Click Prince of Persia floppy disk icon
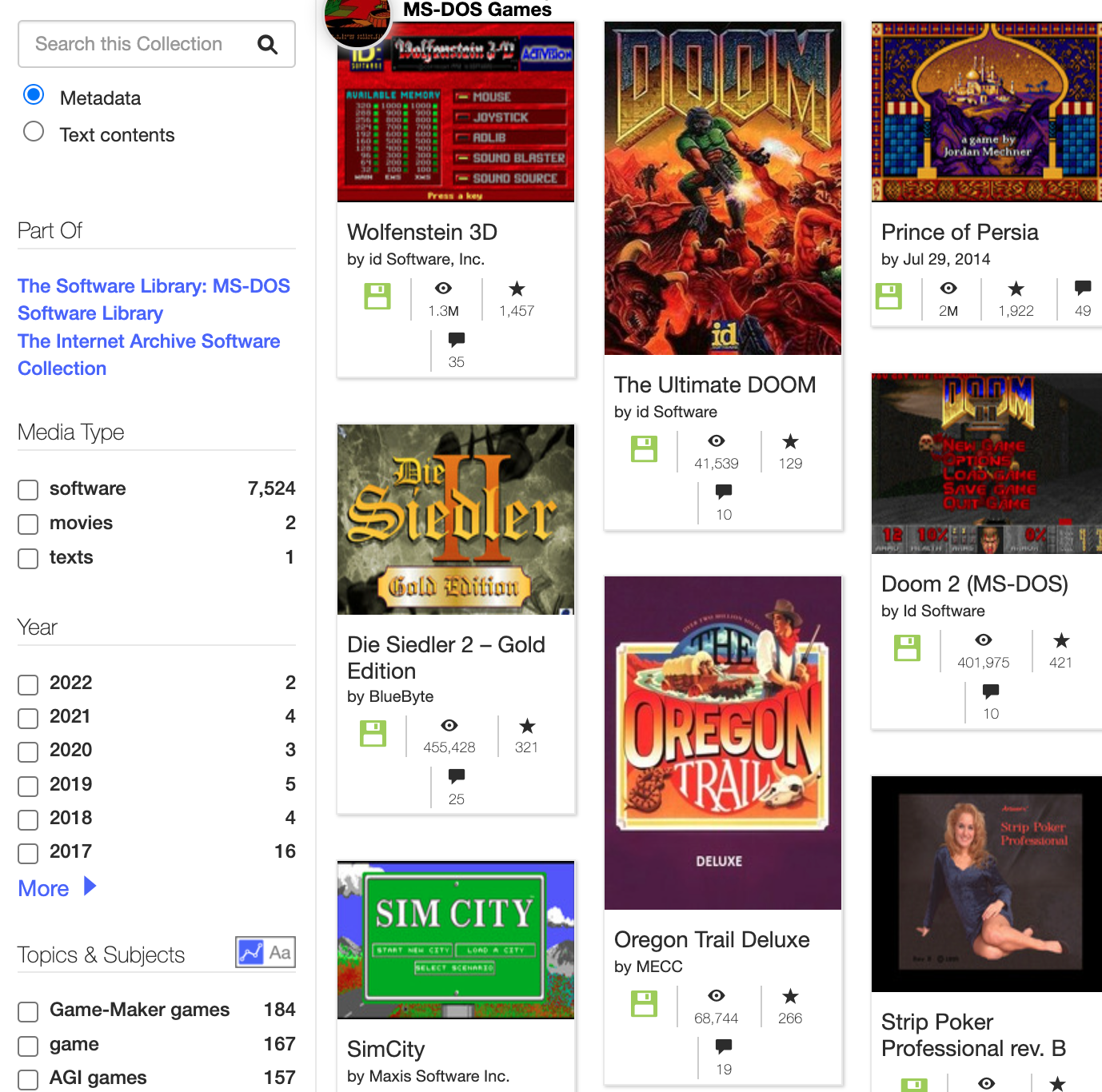Screen dimensions: 1102x1092 click(888, 296)
